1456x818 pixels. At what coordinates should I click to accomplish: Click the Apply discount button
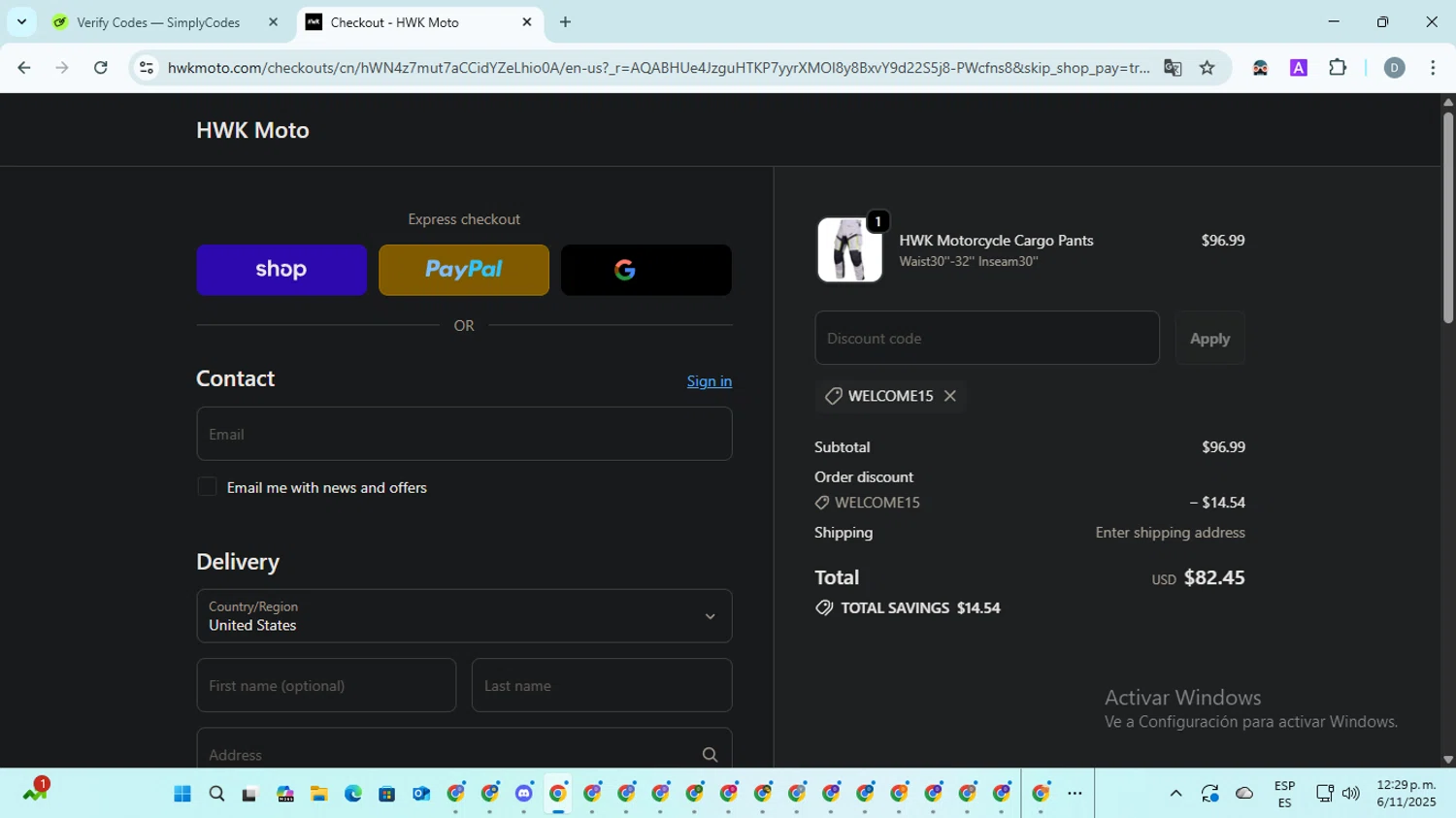(1209, 338)
